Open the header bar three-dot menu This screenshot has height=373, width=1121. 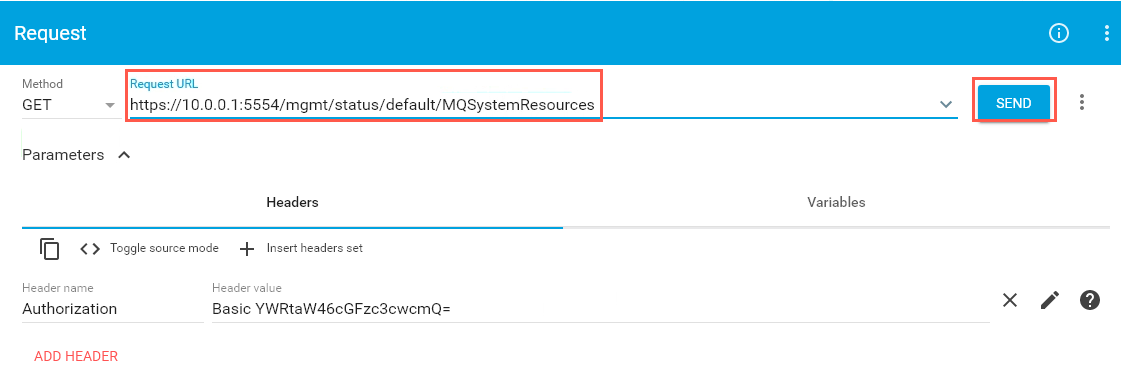(1107, 33)
